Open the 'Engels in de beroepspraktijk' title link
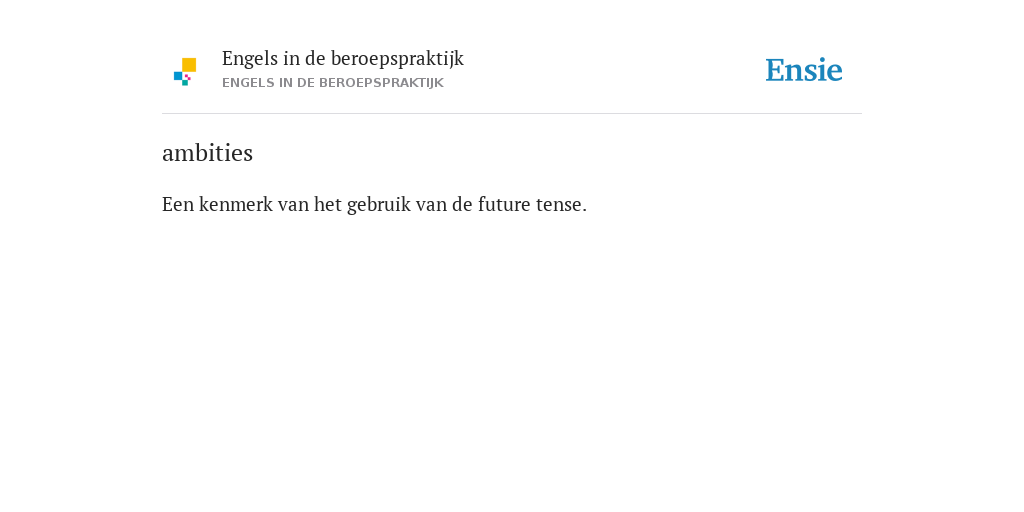 coord(343,59)
